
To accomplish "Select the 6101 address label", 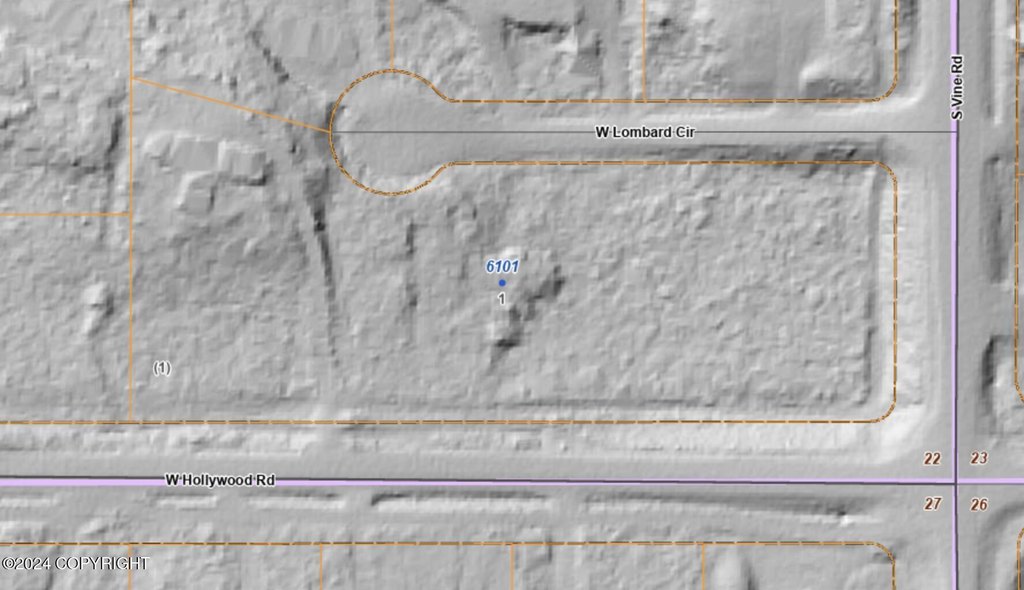I will click(502, 267).
